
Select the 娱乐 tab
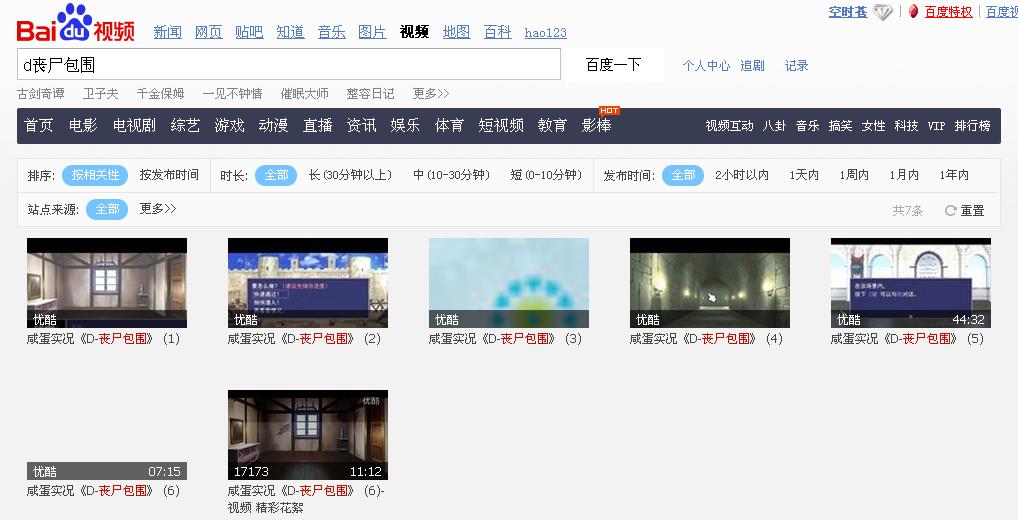[x=405, y=125]
